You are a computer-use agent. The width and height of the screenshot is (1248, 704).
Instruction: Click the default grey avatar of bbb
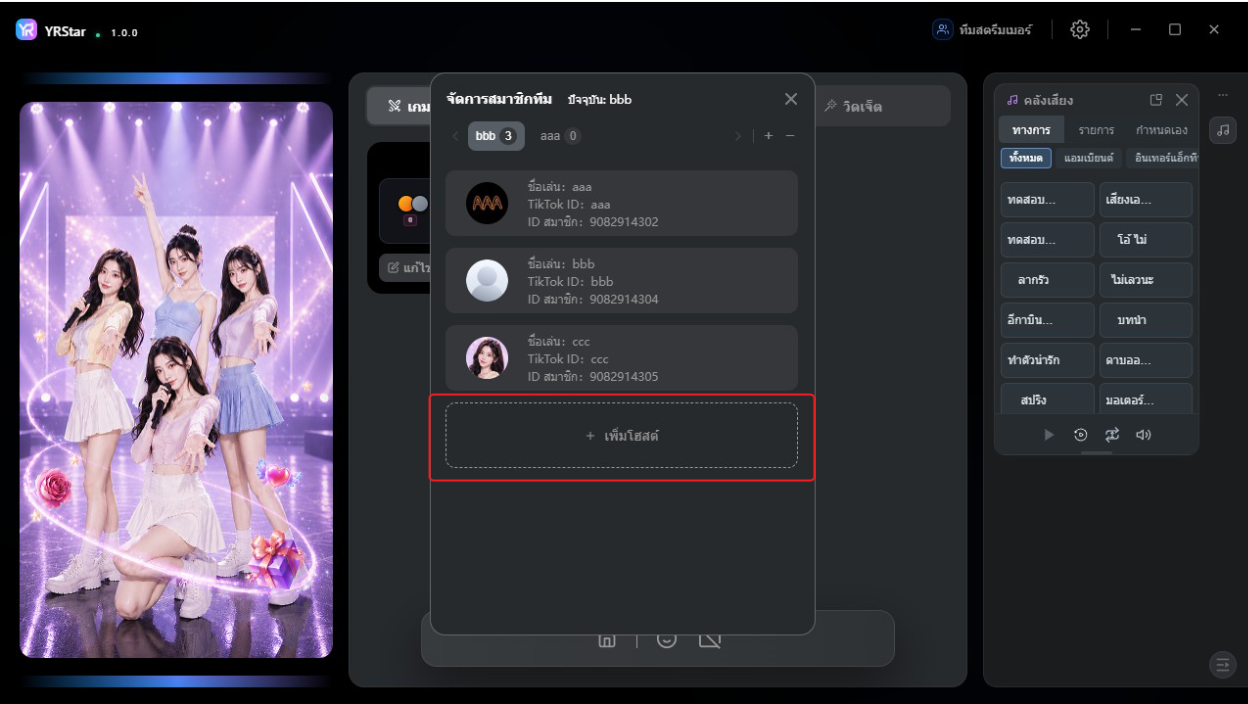pyautogui.click(x=487, y=281)
